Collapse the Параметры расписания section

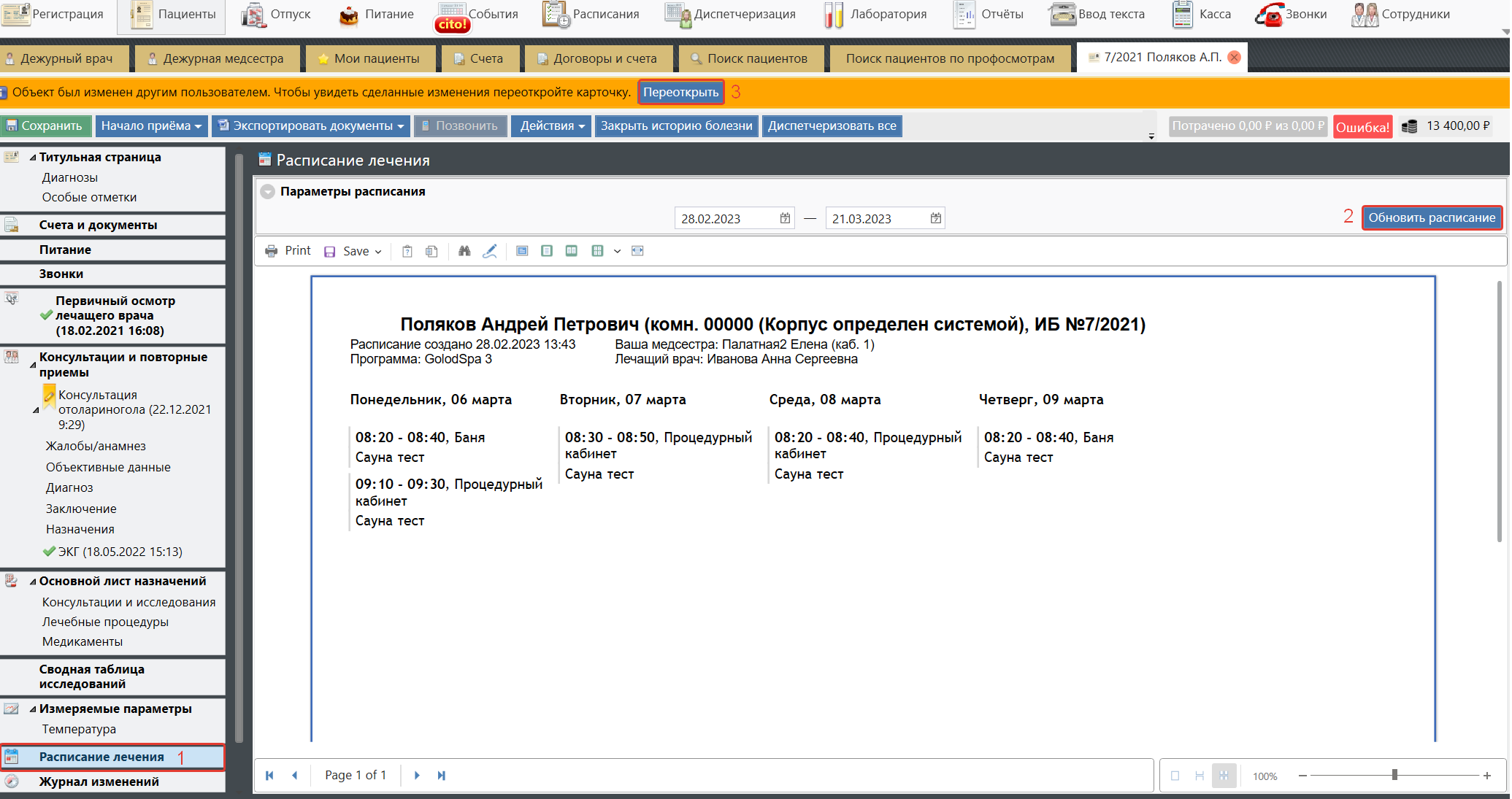tap(268, 192)
